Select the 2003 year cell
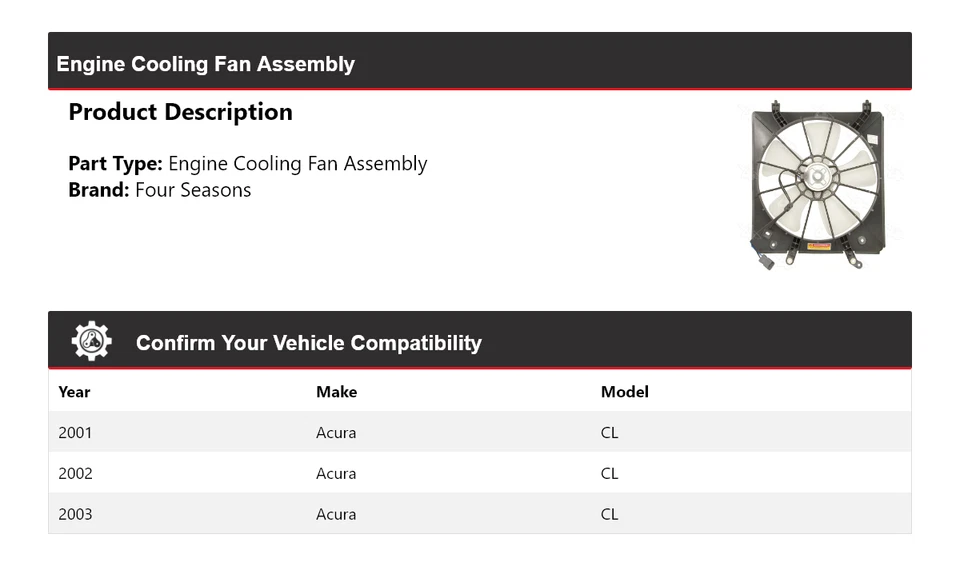This screenshot has height=566, width=960. [x=75, y=514]
